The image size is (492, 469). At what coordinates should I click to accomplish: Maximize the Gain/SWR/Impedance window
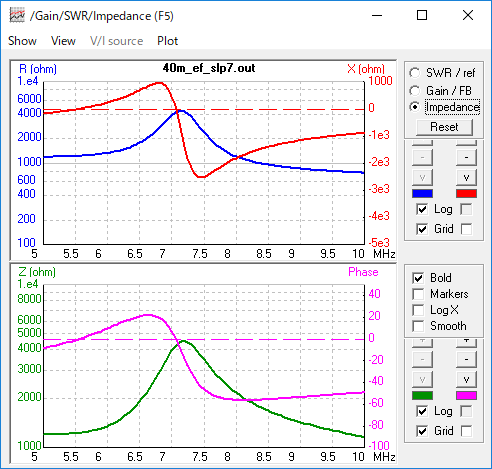coord(422,15)
